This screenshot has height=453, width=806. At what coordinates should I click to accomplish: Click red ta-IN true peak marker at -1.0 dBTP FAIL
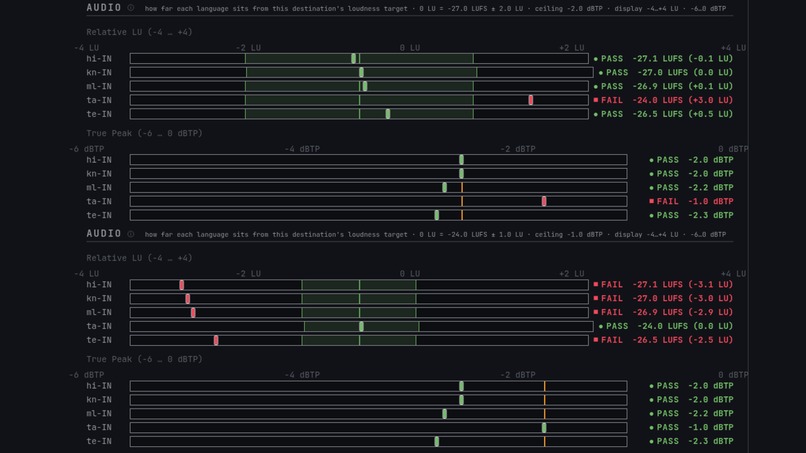click(x=544, y=202)
